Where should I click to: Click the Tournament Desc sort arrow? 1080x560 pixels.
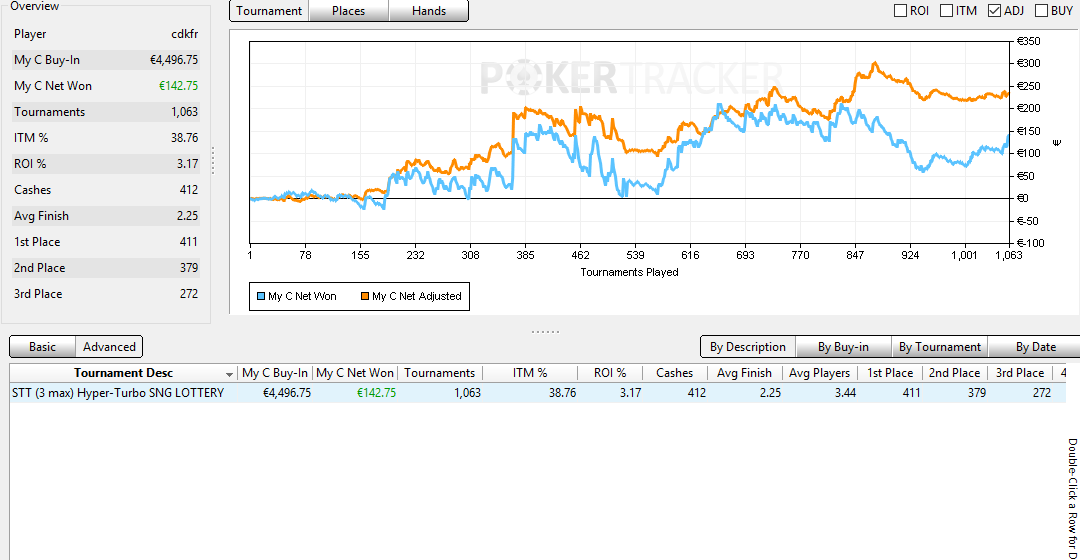point(229,374)
